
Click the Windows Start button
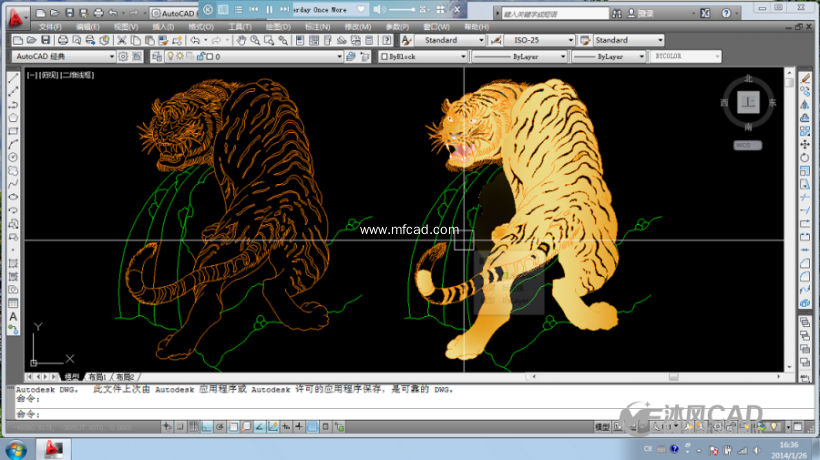tap(16, 450)
